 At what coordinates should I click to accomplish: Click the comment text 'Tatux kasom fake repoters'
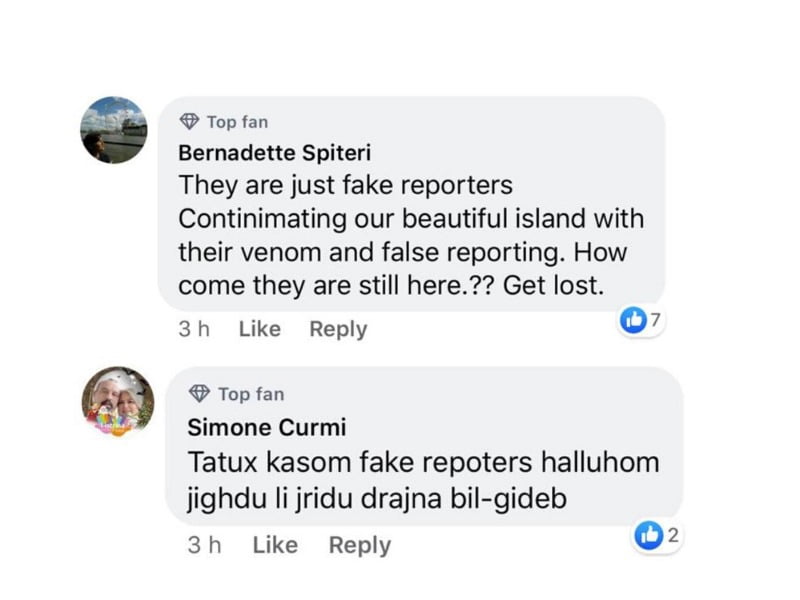coord(360,462)
